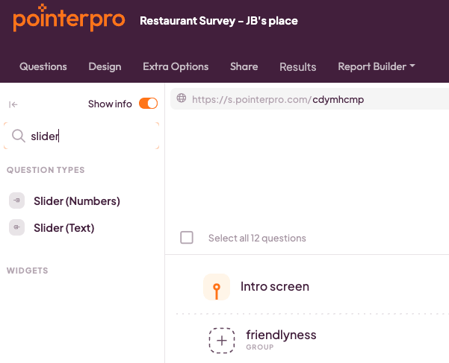Expand the friendlyness group plus icon
449x363 pixels.
click(222, 341)
